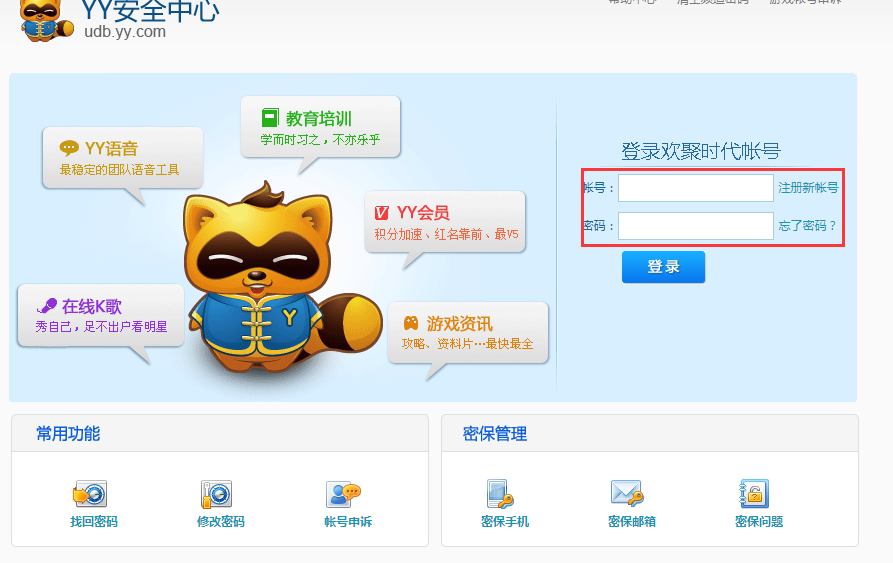Click the YY语音 bubble title
The width and height of the screenshot is (893, 563).
coord(112,149)
